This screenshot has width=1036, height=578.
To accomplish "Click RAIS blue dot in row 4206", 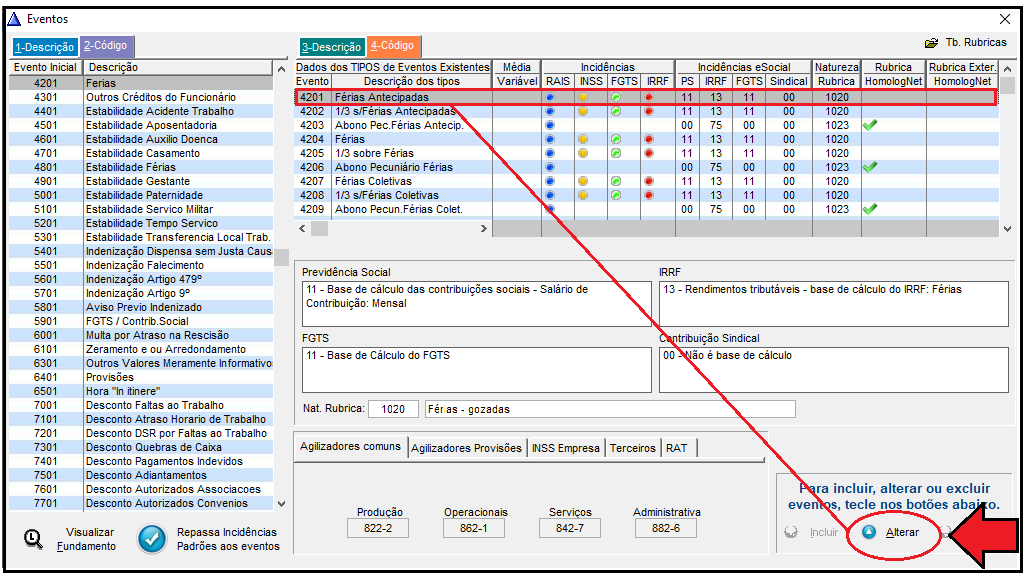I will 550,167.
